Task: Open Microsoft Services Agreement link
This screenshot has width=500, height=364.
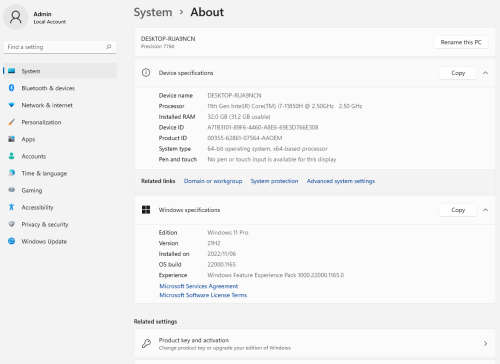Action: tap(199, 286)
